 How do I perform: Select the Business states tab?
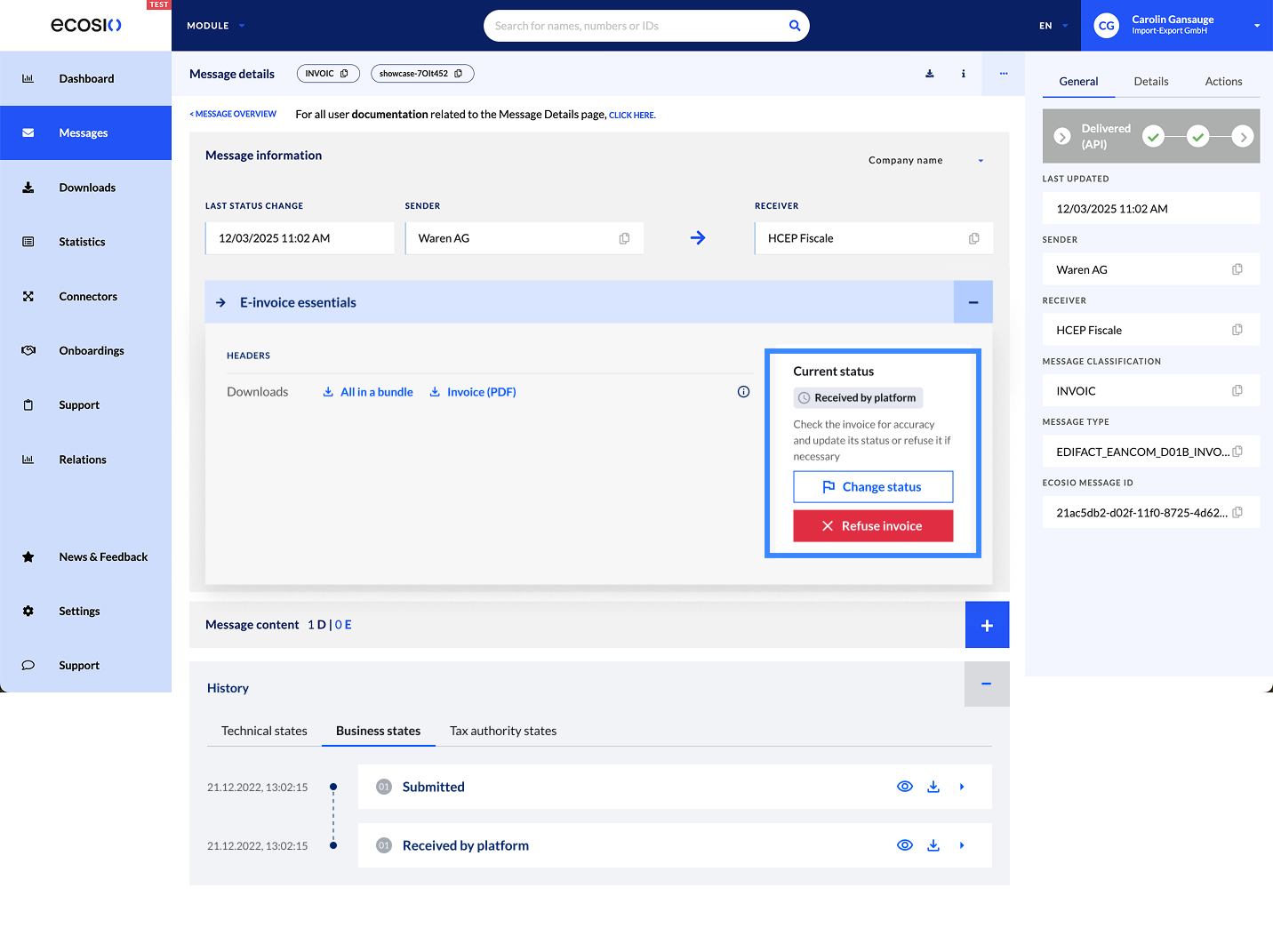[x=379, y=732]
